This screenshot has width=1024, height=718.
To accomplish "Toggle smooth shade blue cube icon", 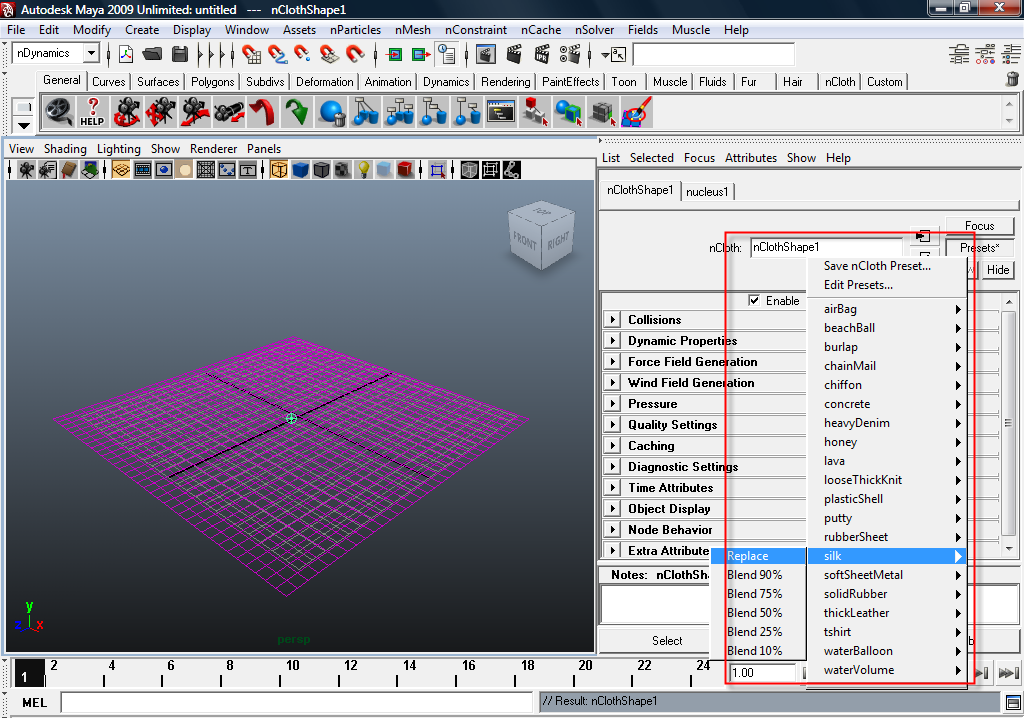I will [x=300, y=171].
